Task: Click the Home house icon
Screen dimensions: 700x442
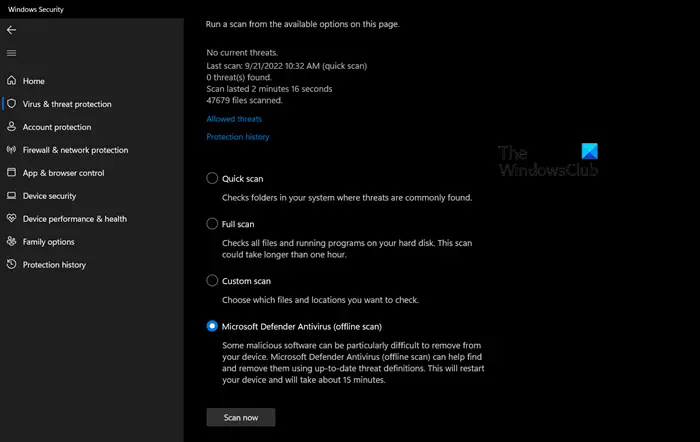Action: (12, 80)
